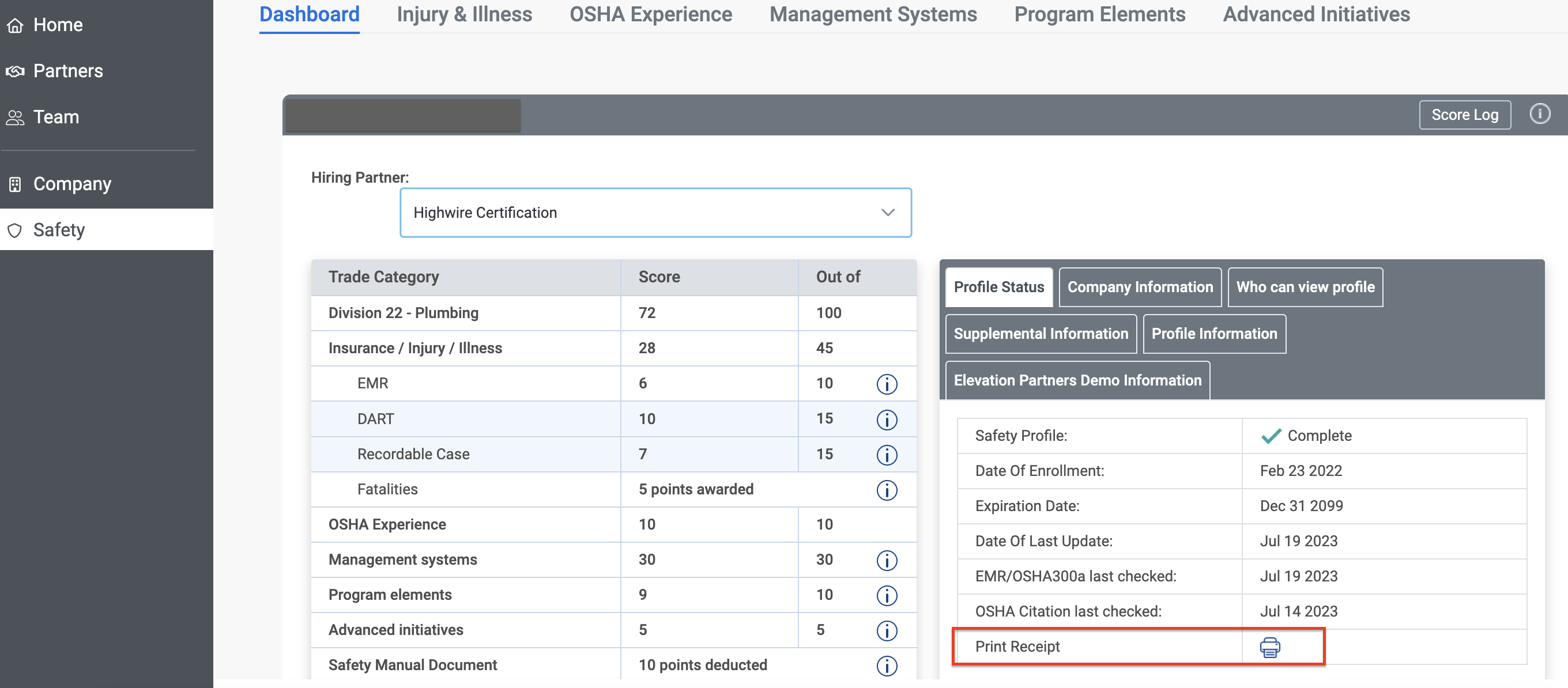This screenshot has width=1568, height=688.
Task: Click the Safety shield icon
Action: pos(14,230)
